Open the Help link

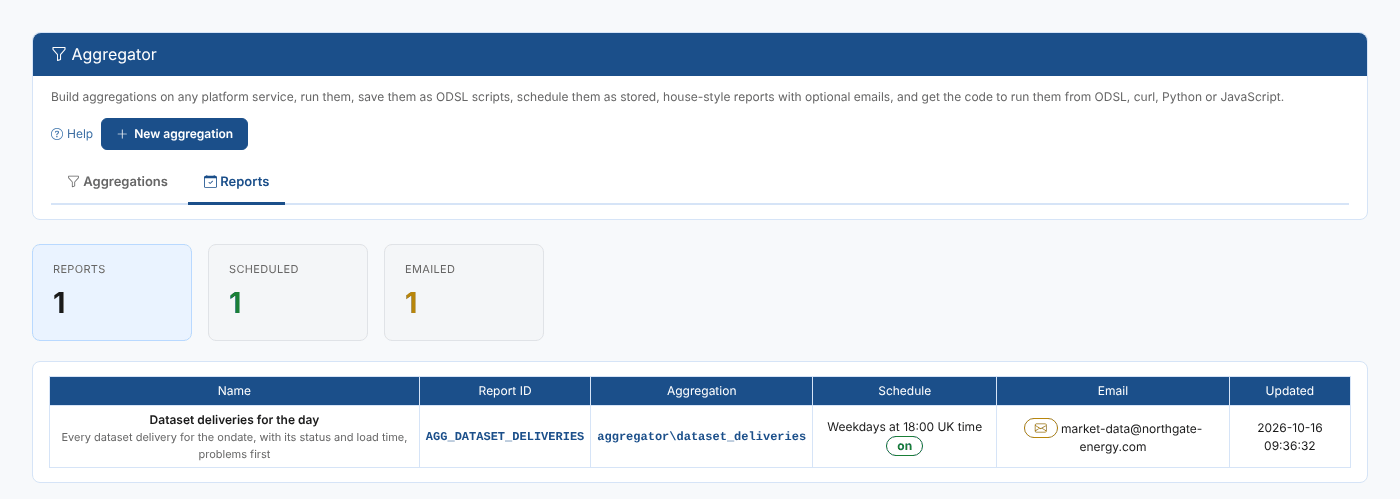tap(72, 134)
